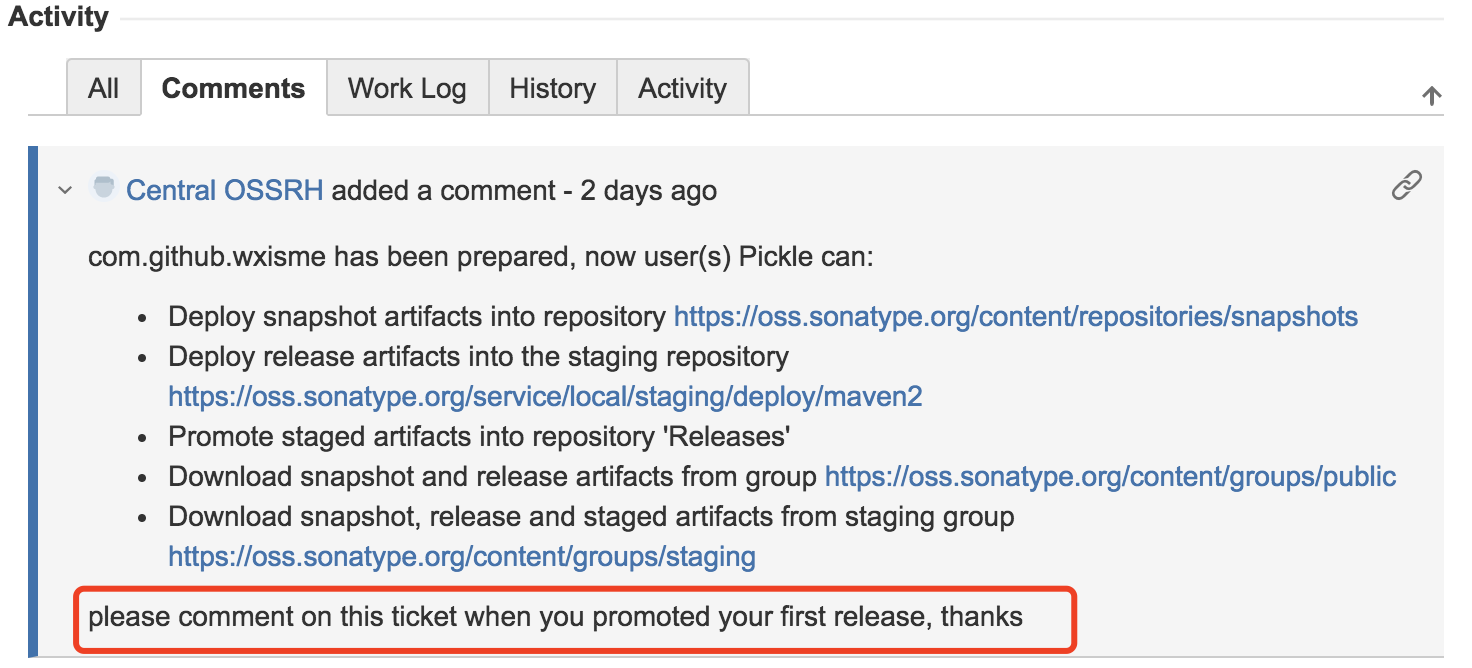Visit the content groups staging link
Image resolution: width=1472 pixels, height=668 pixels.
(461, 556)
